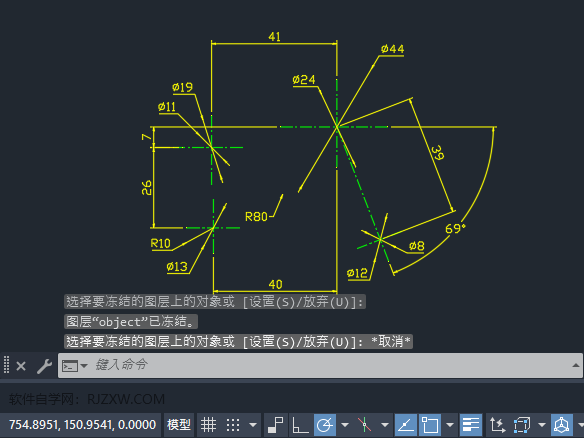Toggle object snap tracking
584x438 pixels.
405,425
